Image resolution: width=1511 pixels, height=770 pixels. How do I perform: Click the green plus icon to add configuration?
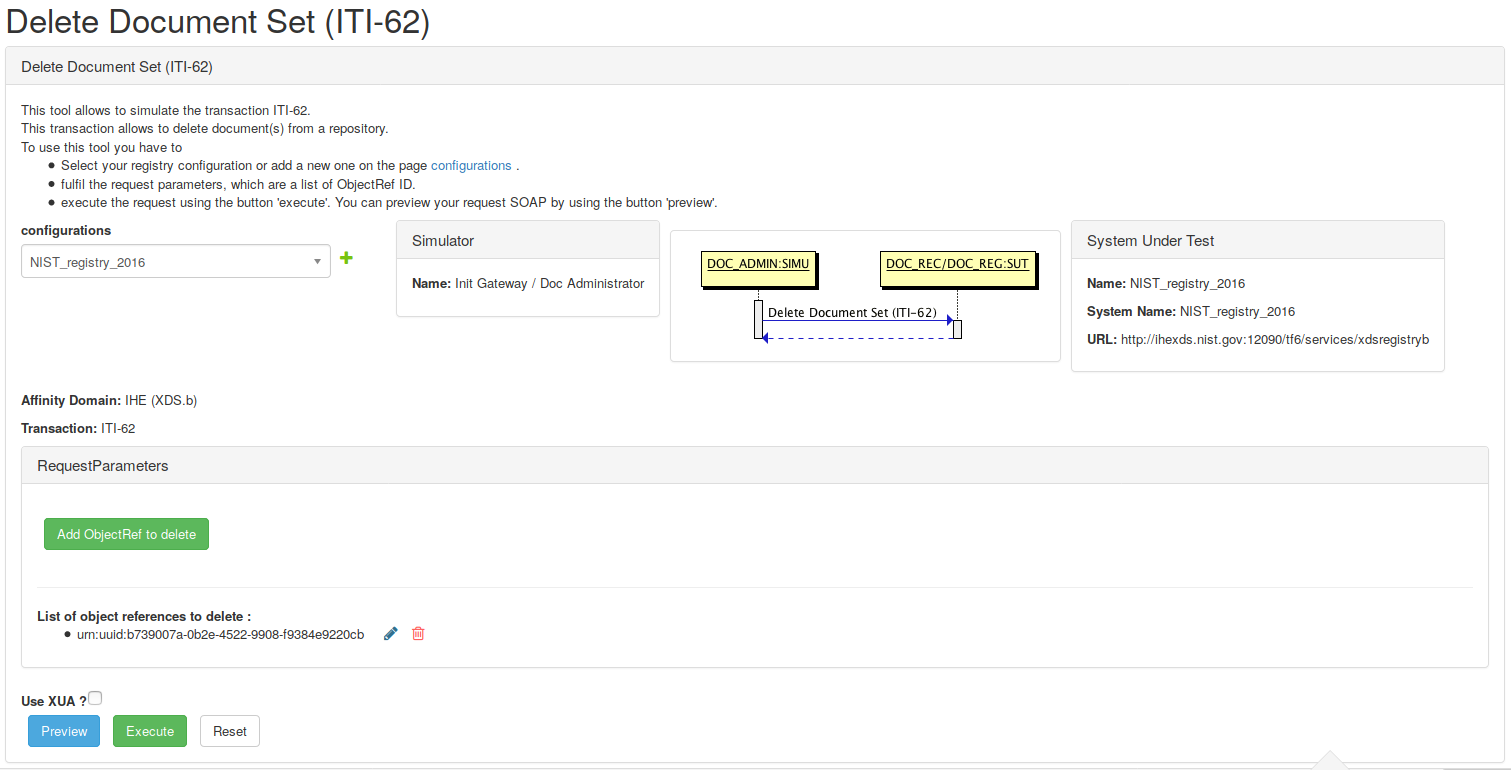pyautogui.click(x=346, y=258)
